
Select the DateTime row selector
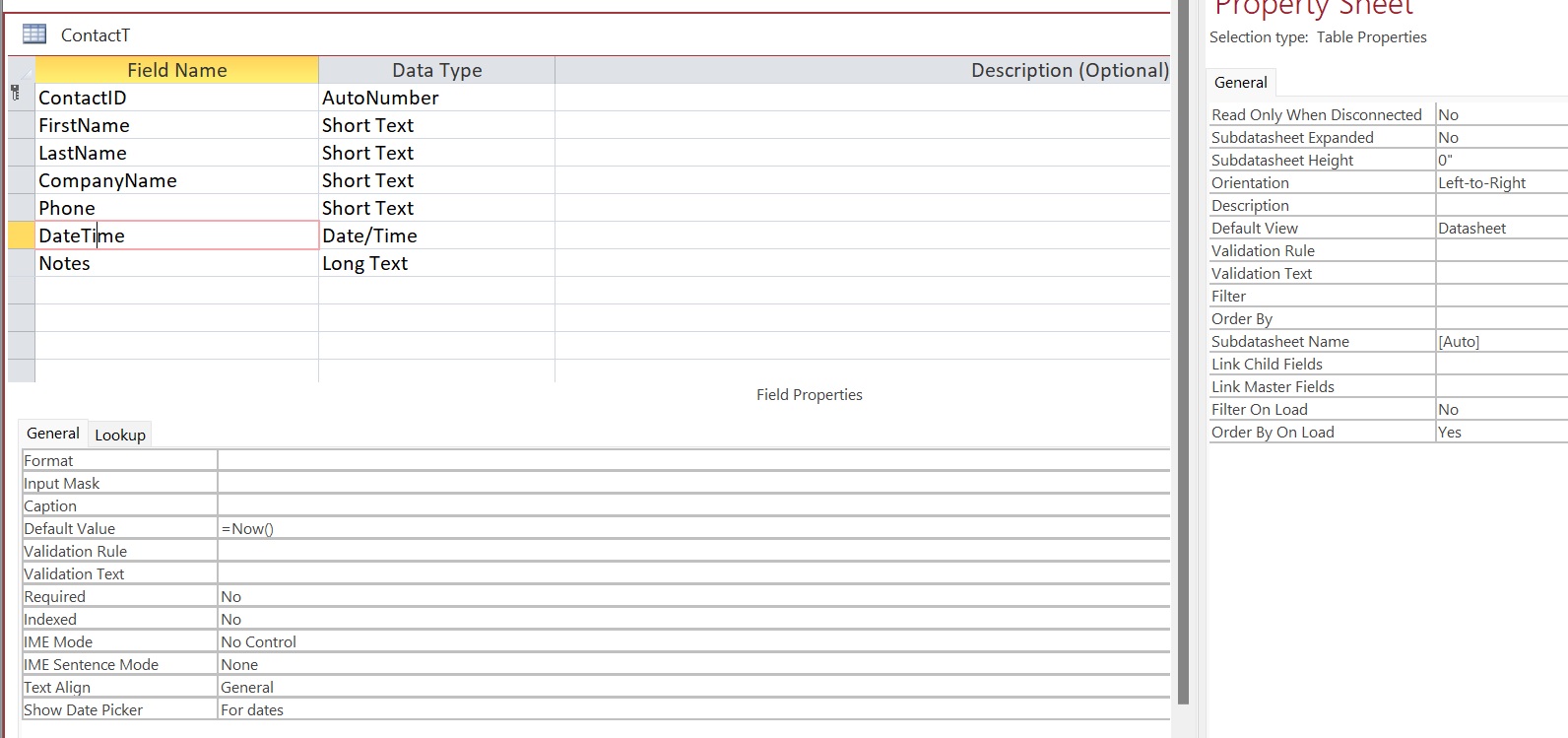tap(21, 235)
